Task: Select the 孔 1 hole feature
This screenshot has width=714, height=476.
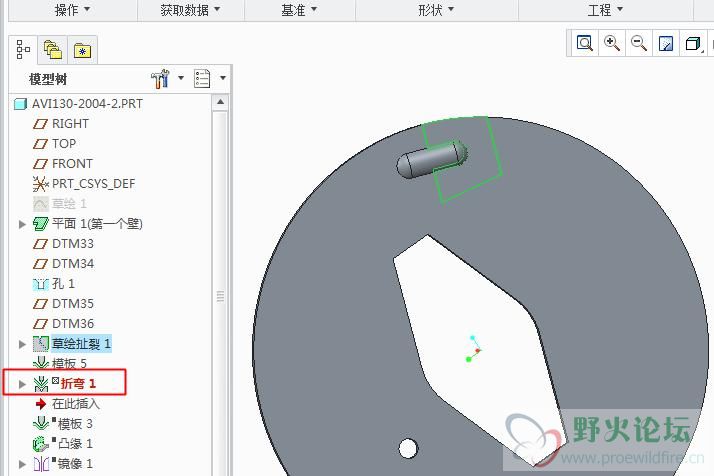Action: (63, 284)
